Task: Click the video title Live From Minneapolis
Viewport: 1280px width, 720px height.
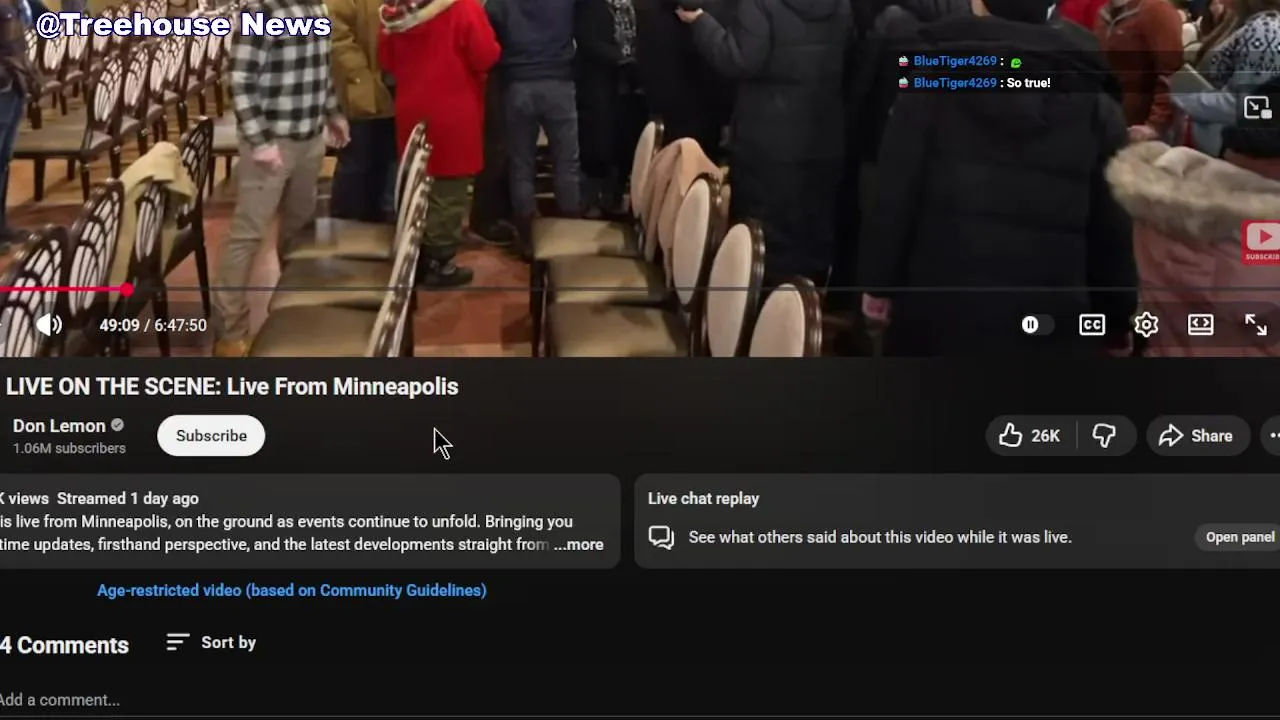Action: [232, 387]
